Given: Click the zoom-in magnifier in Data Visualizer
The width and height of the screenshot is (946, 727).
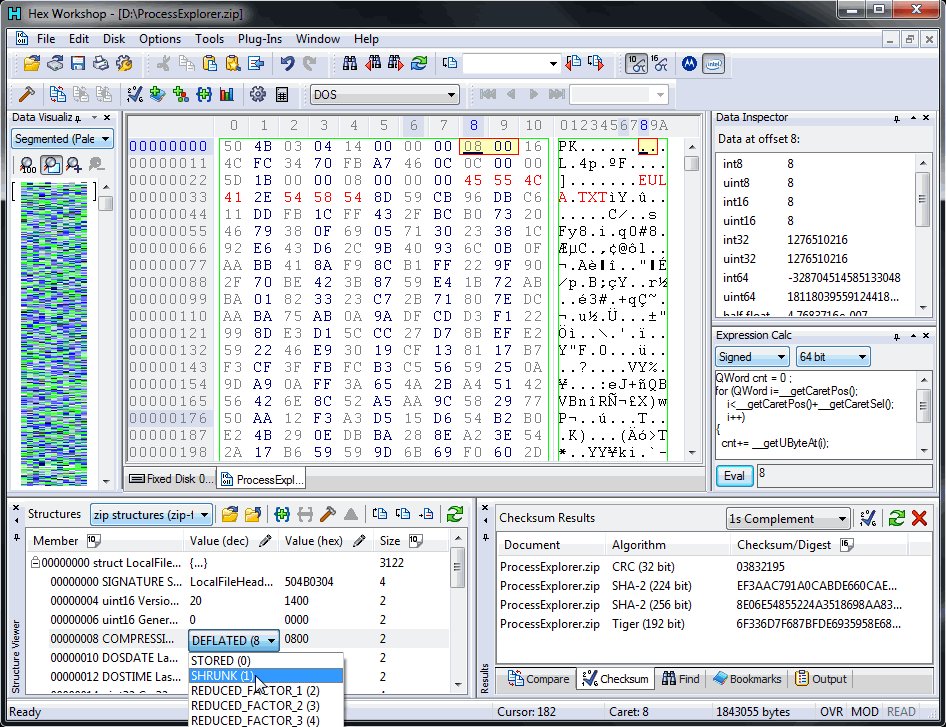Looking at the screenshot, I should coord(73,166).
